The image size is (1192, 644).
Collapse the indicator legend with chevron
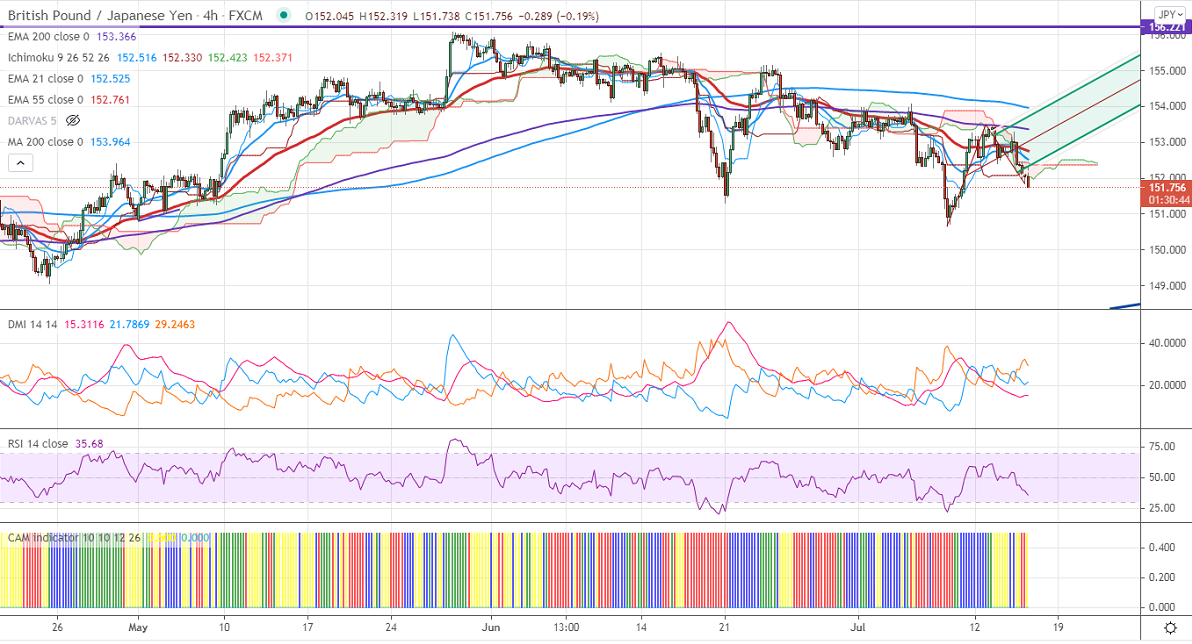(21, 163)
